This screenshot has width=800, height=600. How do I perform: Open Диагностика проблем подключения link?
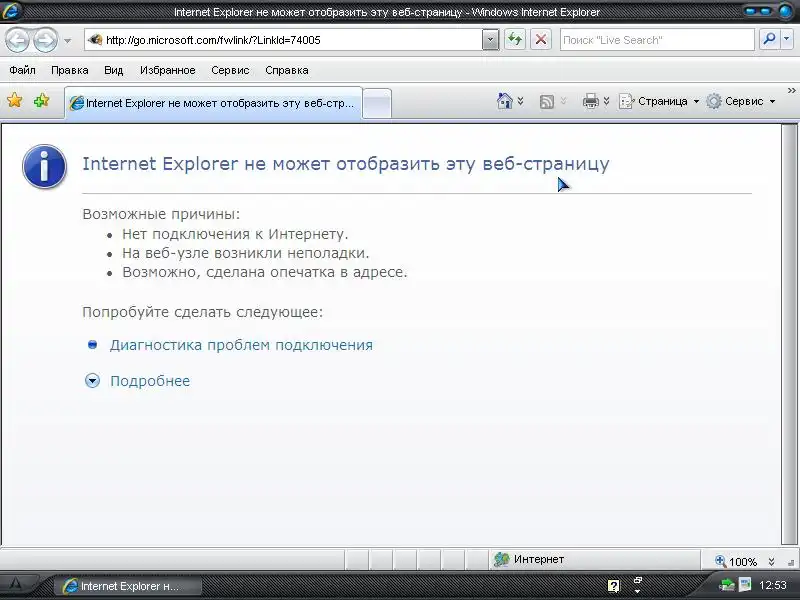coord(241,345)
